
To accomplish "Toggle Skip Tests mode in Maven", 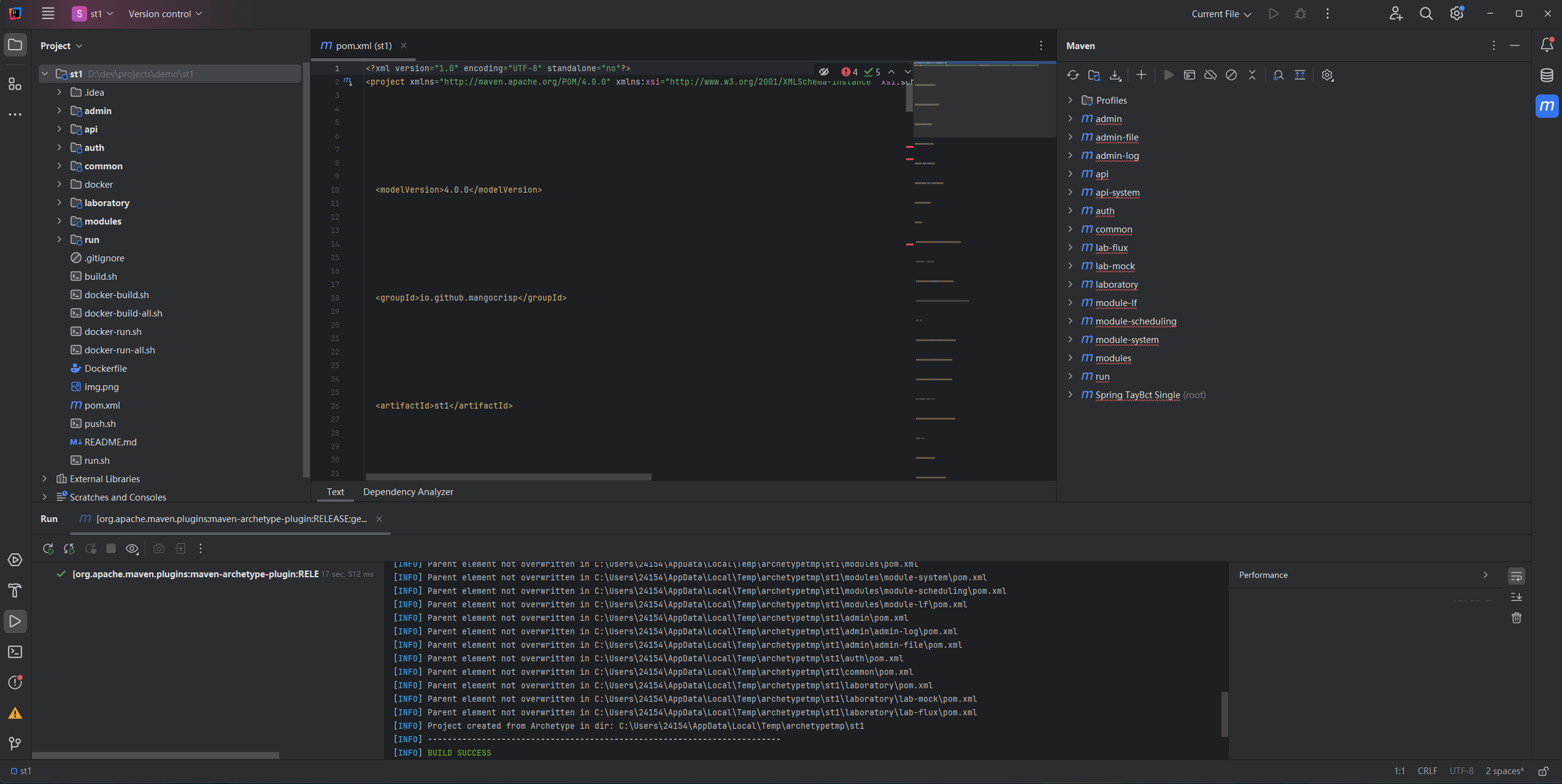I will pyautogui.click(x=1231, y=75).
